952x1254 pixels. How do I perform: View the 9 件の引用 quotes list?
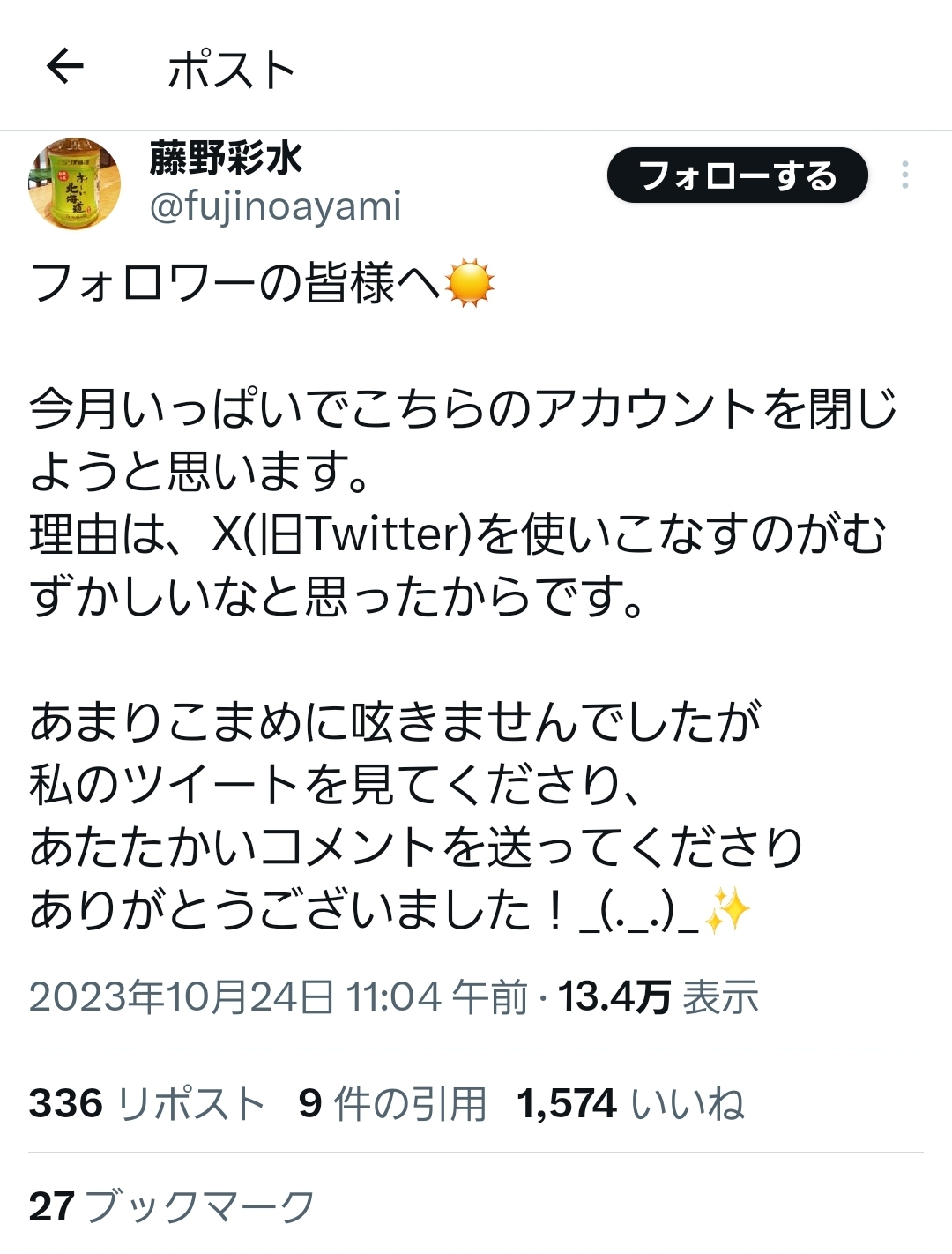(x=392, y=1103)
